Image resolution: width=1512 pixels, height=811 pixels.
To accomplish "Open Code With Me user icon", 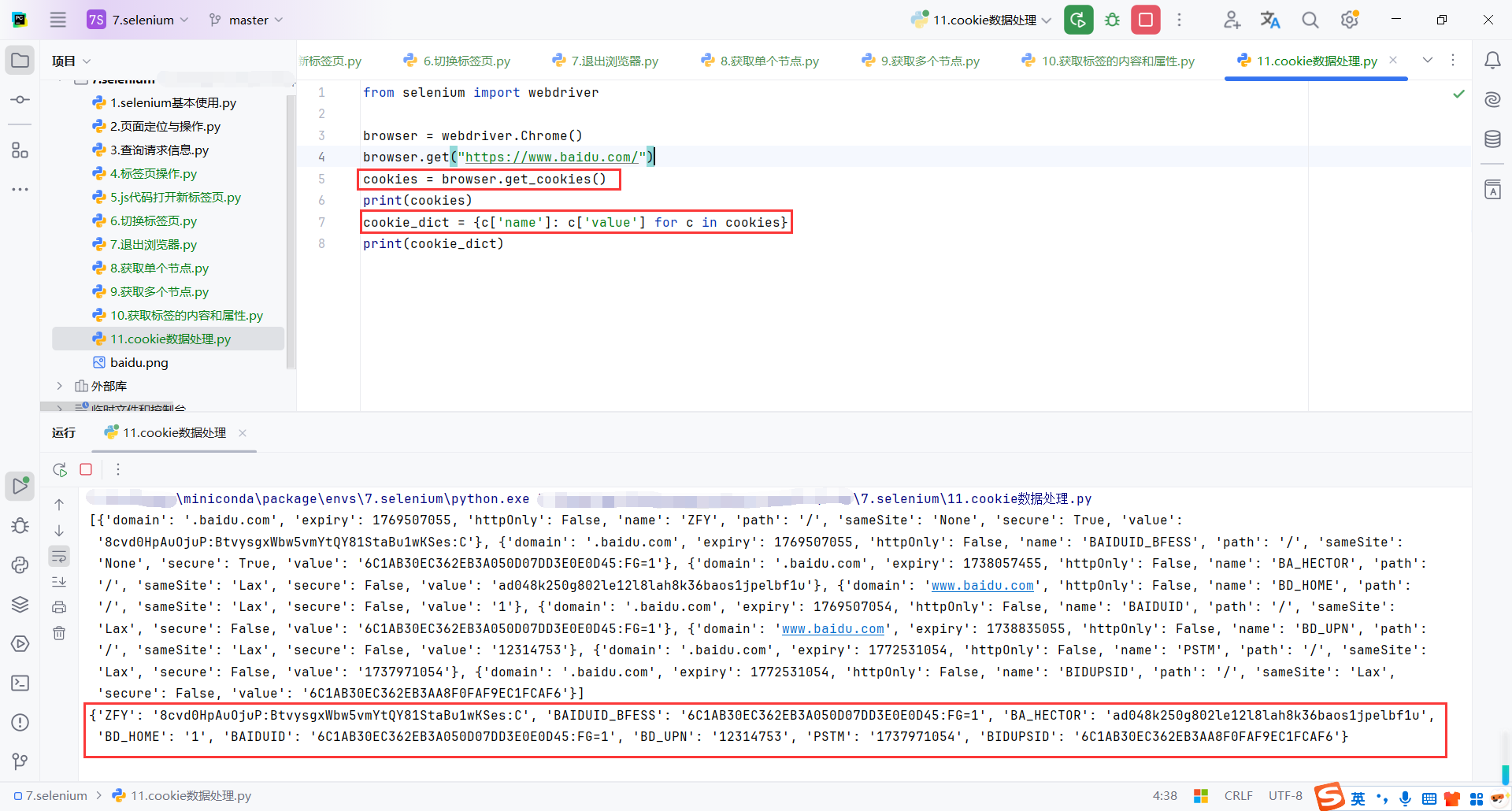I will (1232, 20).
